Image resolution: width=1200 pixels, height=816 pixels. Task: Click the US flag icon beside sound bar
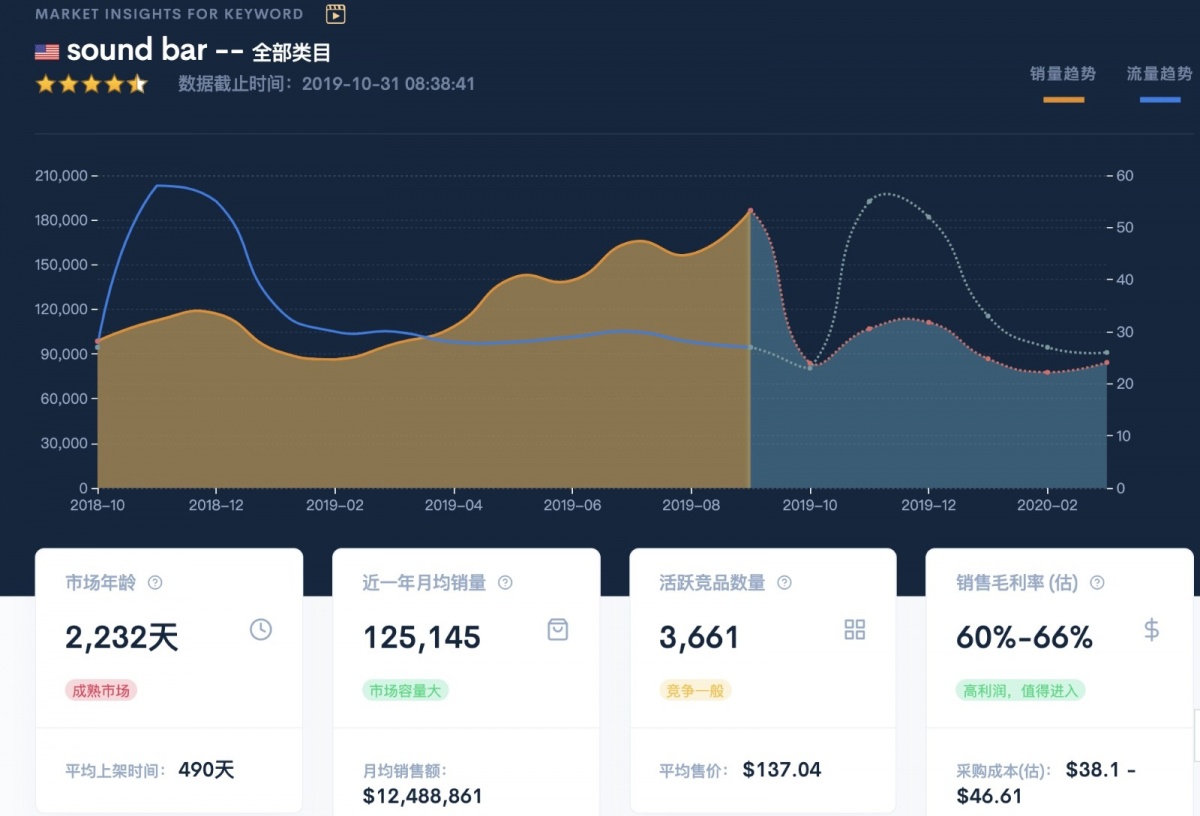[x=46, y=52]
